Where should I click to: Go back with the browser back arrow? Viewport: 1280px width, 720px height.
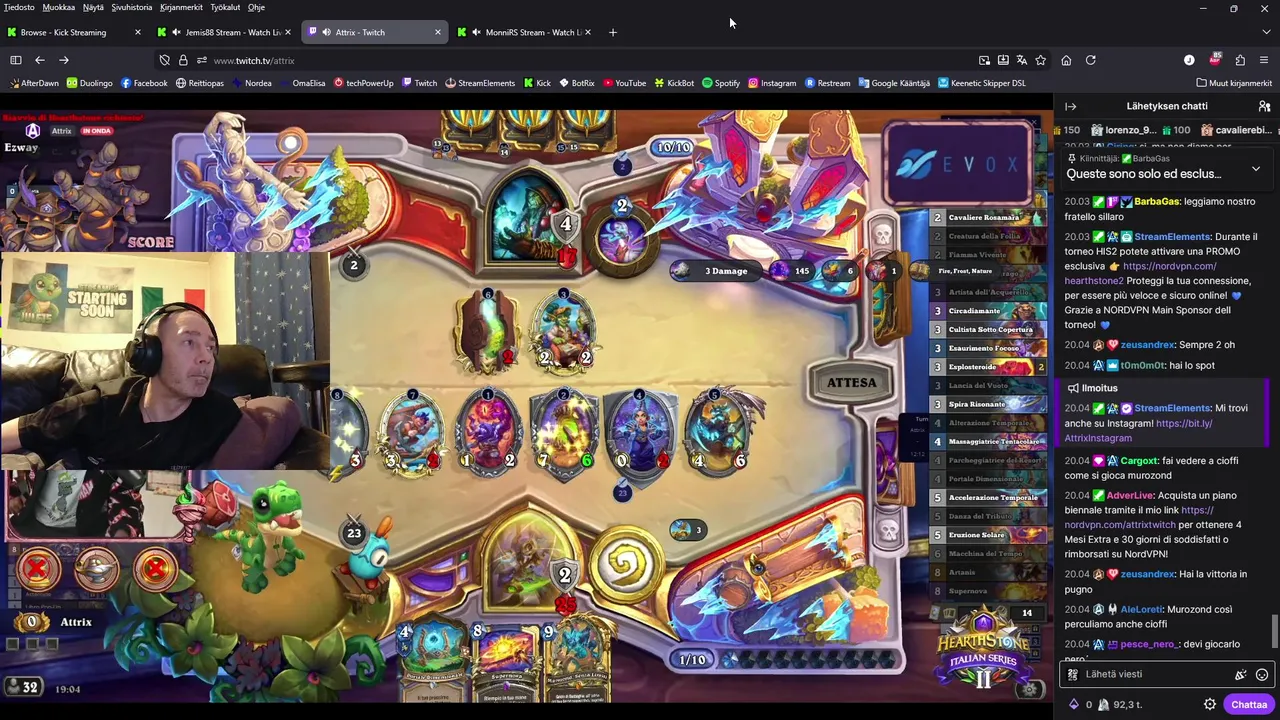pyautogui.click(x=40, y=60)
